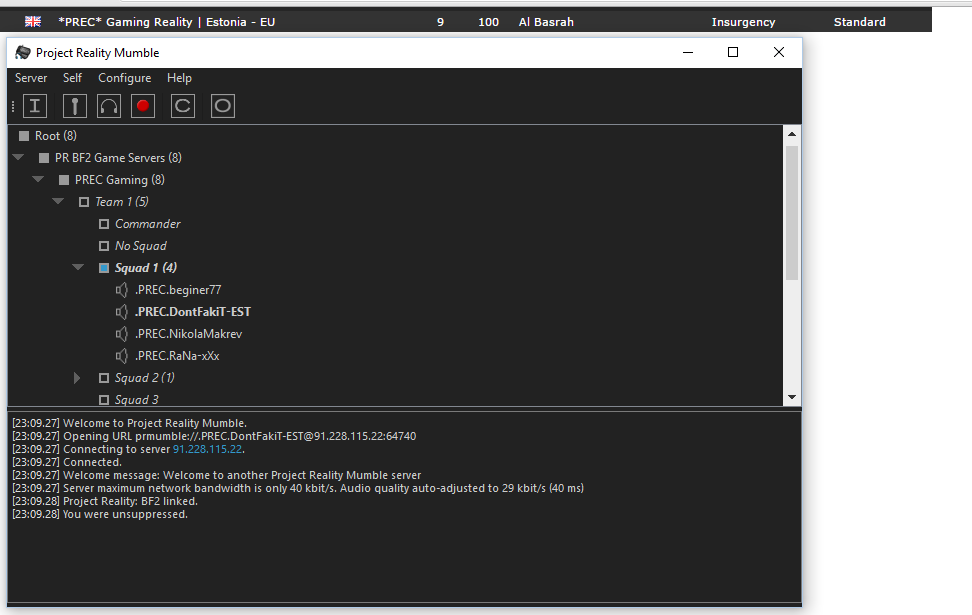This screenshot has width=972, height=615.
Task: Close the Project Reality Mumble window
Action: [x=779, y=53]
